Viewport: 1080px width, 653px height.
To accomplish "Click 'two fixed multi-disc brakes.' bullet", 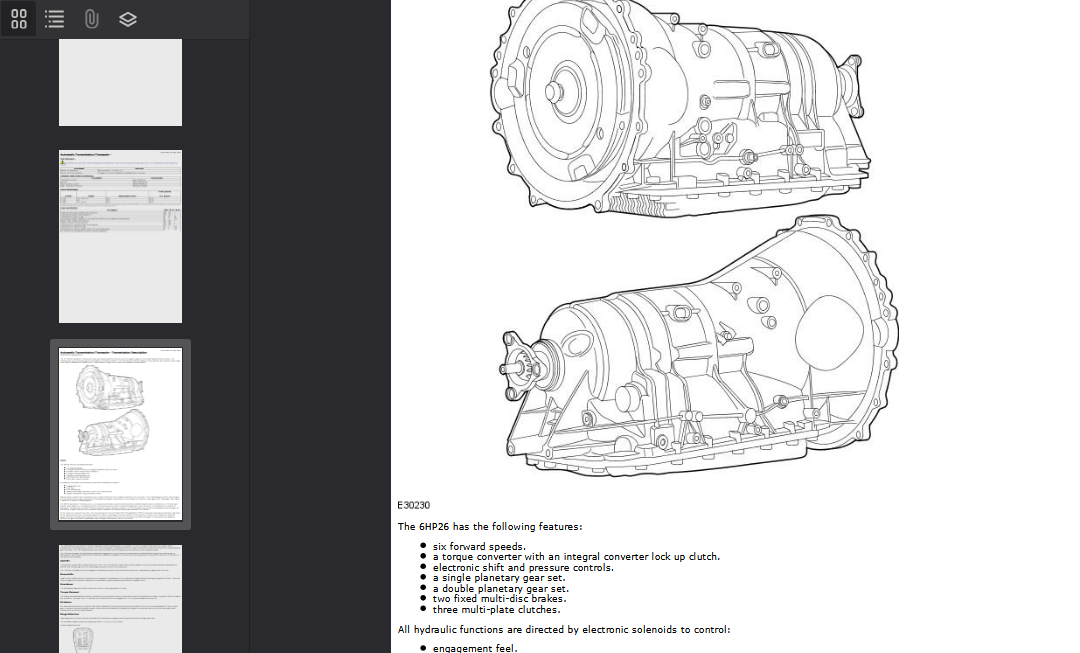I will [499, 599].
